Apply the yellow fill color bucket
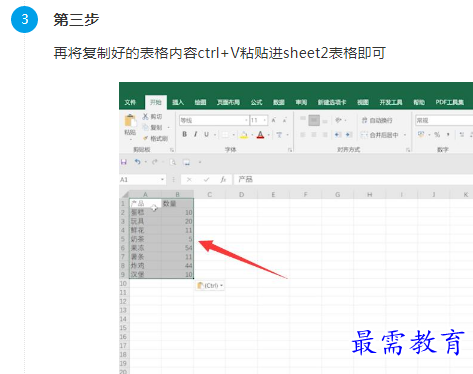 click(244, 135)
